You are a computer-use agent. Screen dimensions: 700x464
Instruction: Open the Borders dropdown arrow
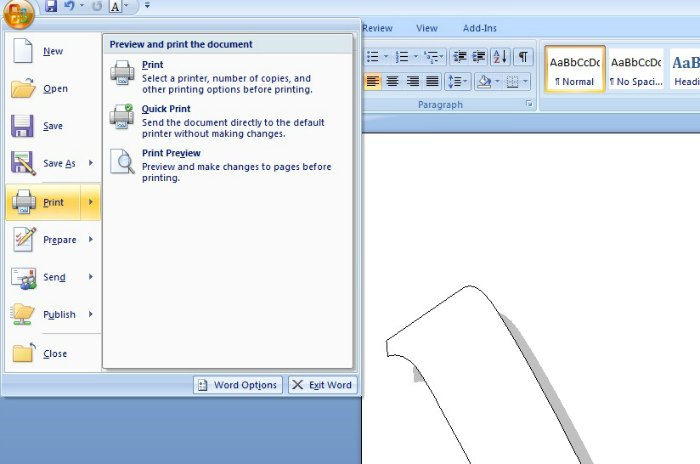click(525, 81)
